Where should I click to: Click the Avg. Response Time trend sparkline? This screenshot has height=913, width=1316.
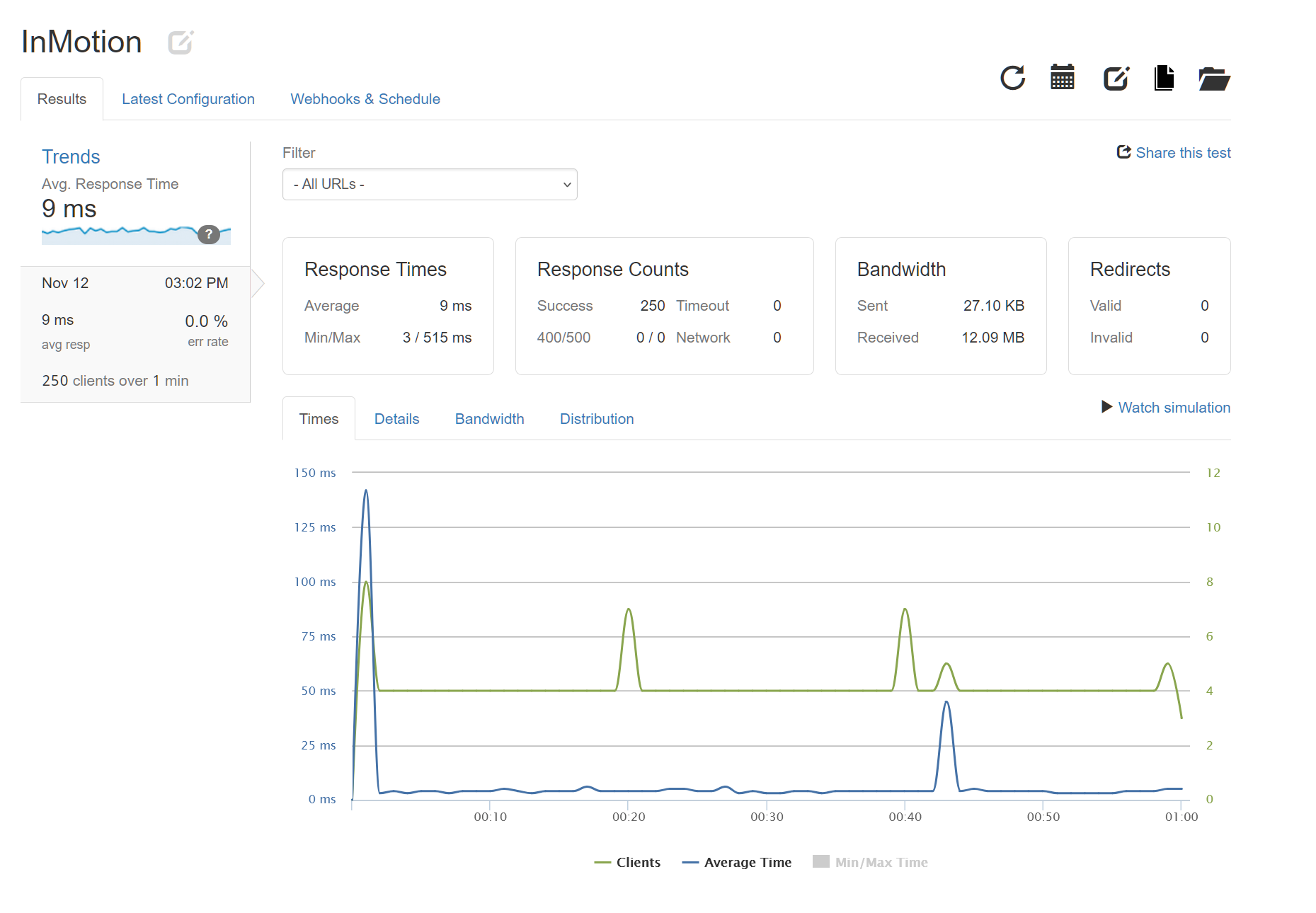pyautogui.click(x=120, y=234)
